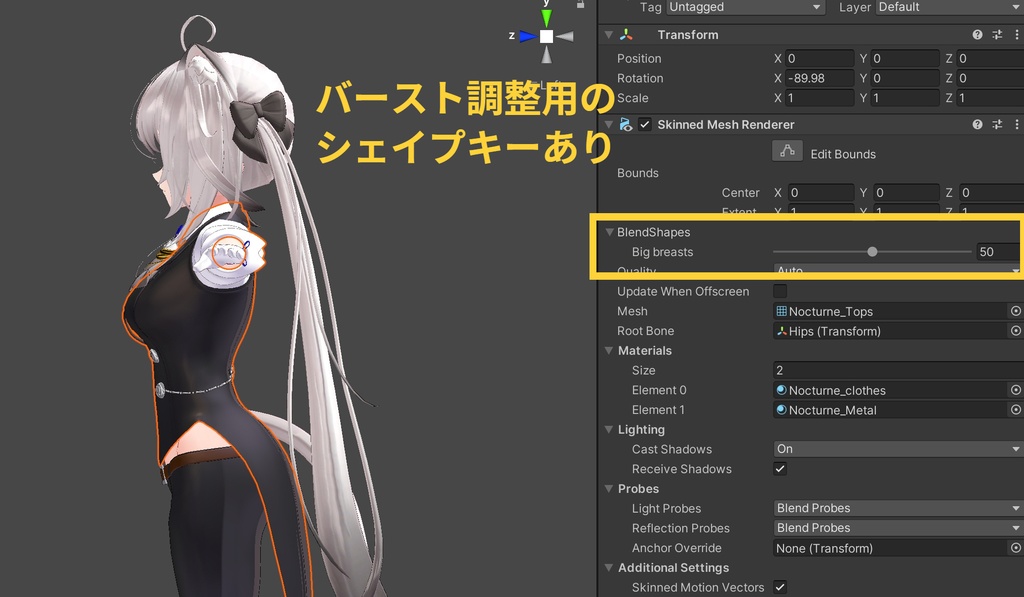Open object picker for Root Bone

[x=1016, y=331]
